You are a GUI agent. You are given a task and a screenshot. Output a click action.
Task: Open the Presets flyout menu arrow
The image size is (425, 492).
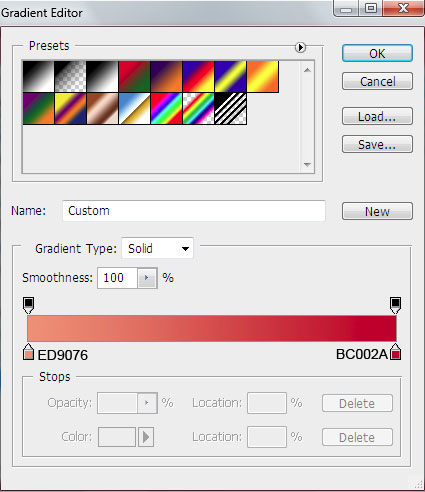[x=300, y=48]
